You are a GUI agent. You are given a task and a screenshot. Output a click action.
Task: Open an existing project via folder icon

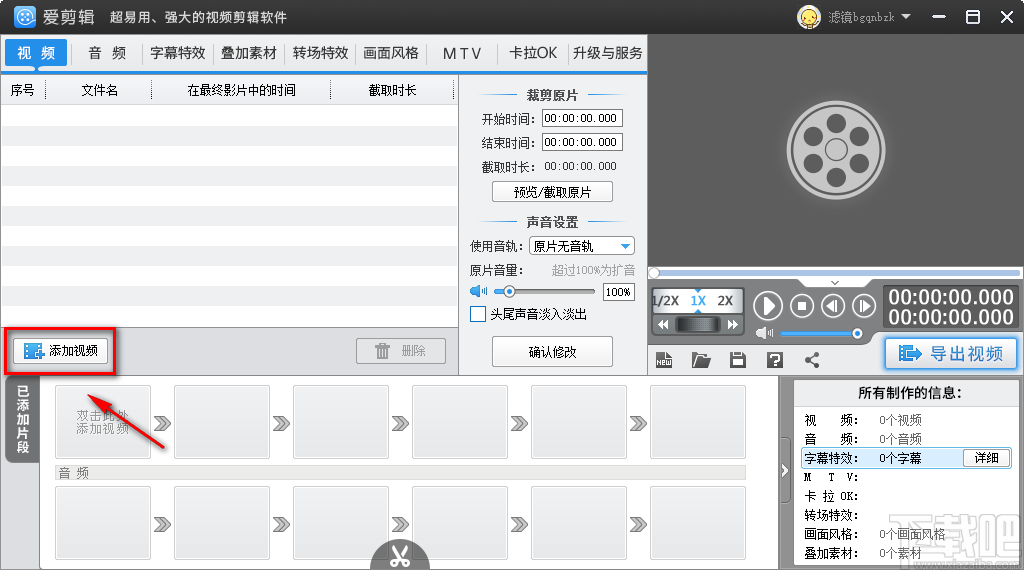701,360
